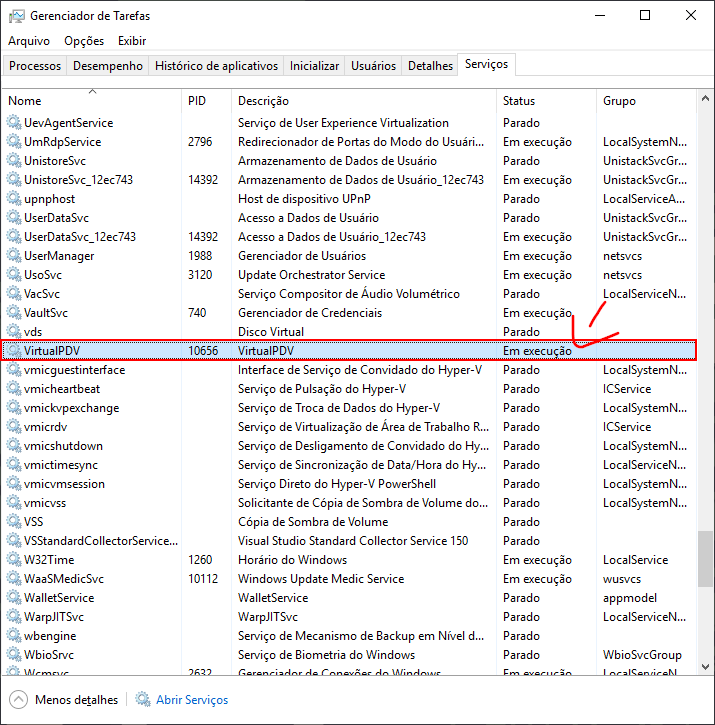
Task: Click the gear icon beside vmictimesync
Action: [x=14, y=465]
